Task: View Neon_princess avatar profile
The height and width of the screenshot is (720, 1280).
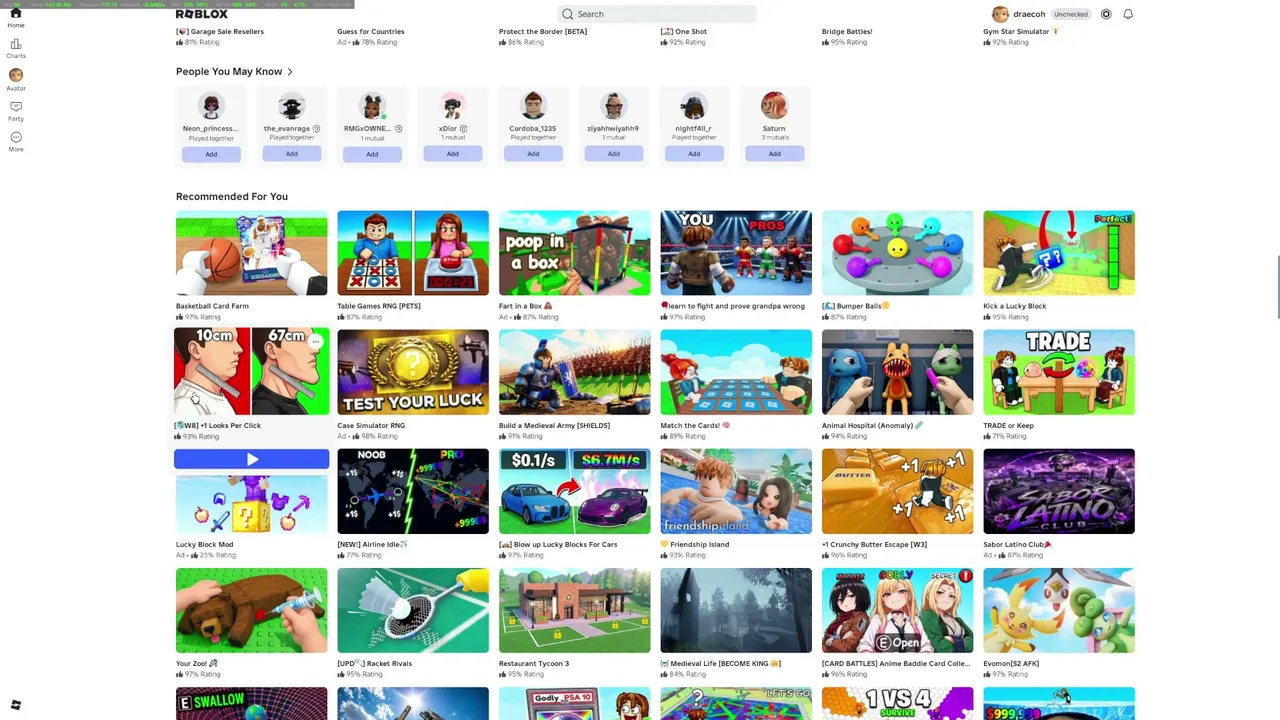Action: (x=211, y=105)
